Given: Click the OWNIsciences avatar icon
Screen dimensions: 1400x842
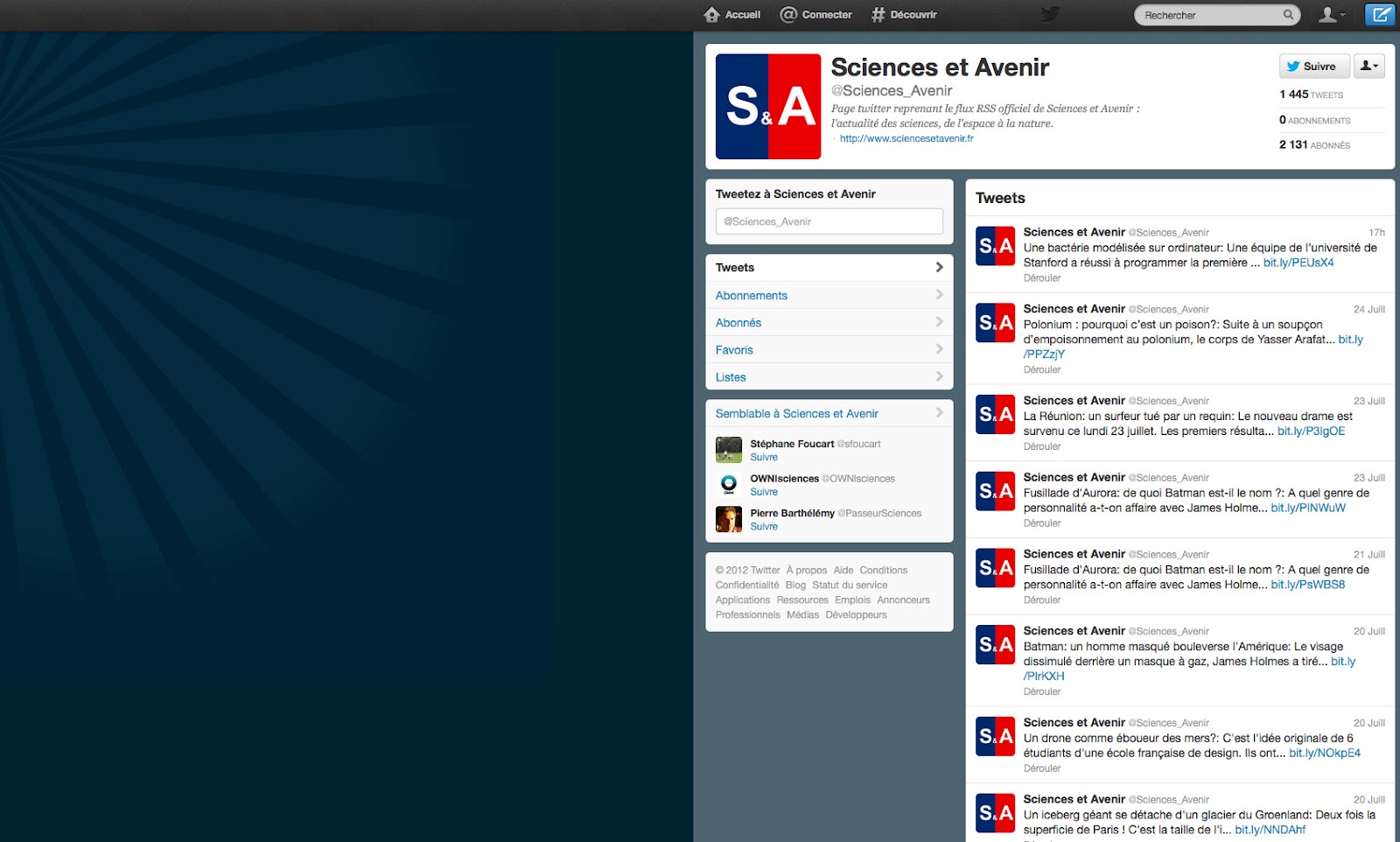Looking at the screenshot, I should (729, 484).
